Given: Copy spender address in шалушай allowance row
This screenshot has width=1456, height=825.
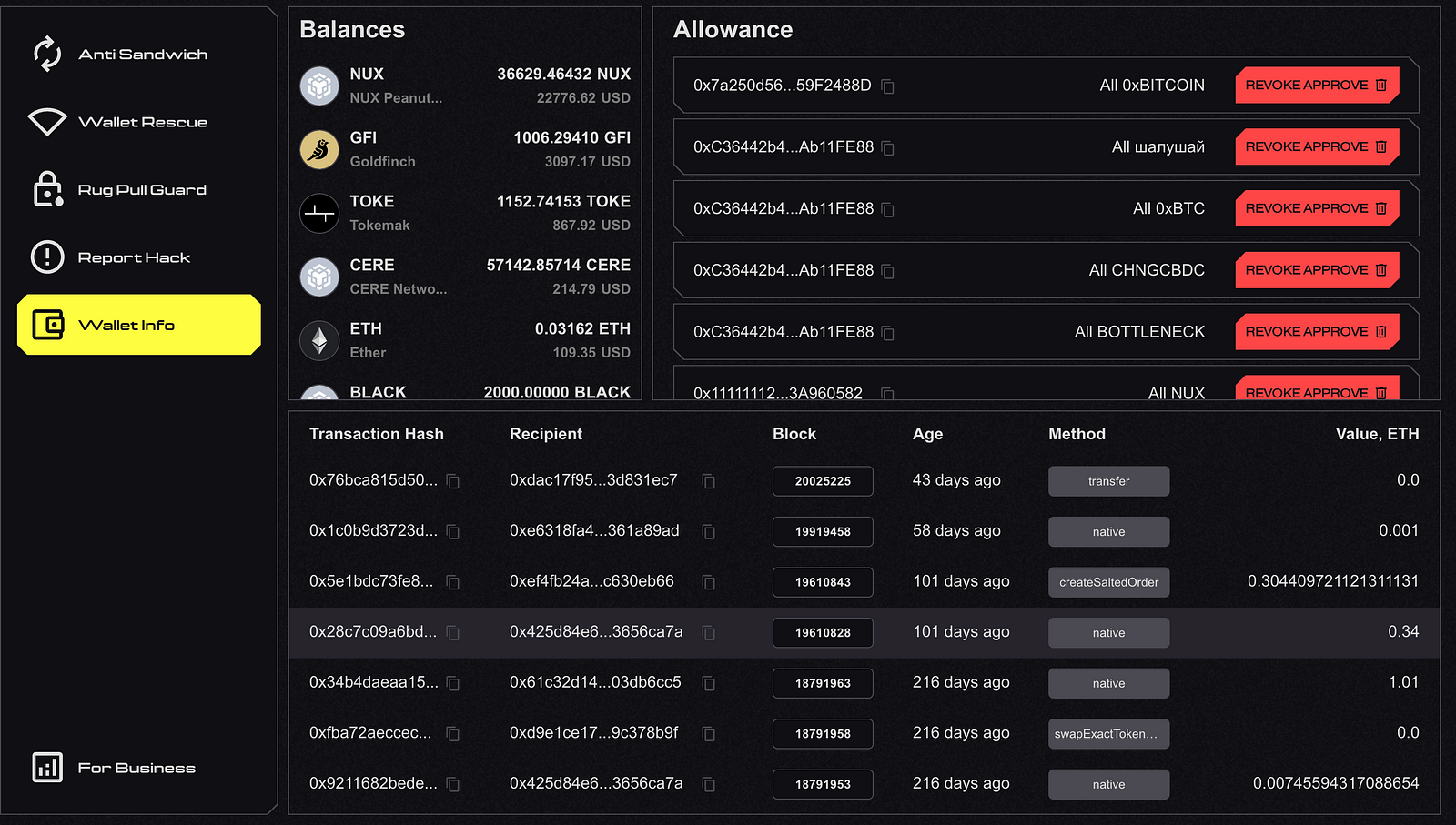Looking at the screenshot, I should 888,148.
